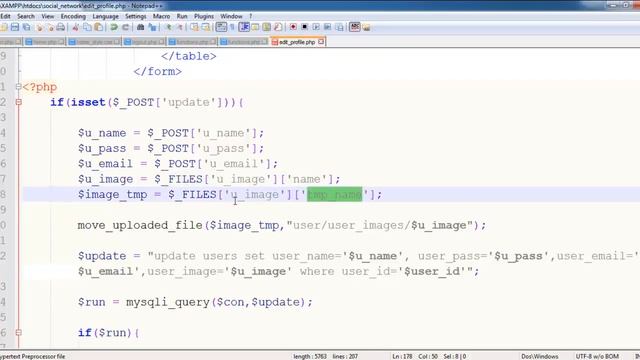Click the move_uploaded_file function name
Viewport: 640px width, 360px height.
[140, 225]
